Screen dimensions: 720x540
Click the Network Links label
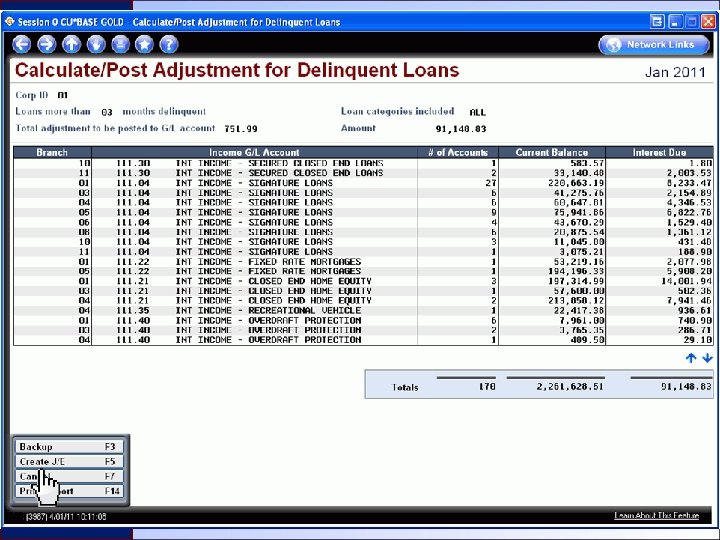[660, 45]
